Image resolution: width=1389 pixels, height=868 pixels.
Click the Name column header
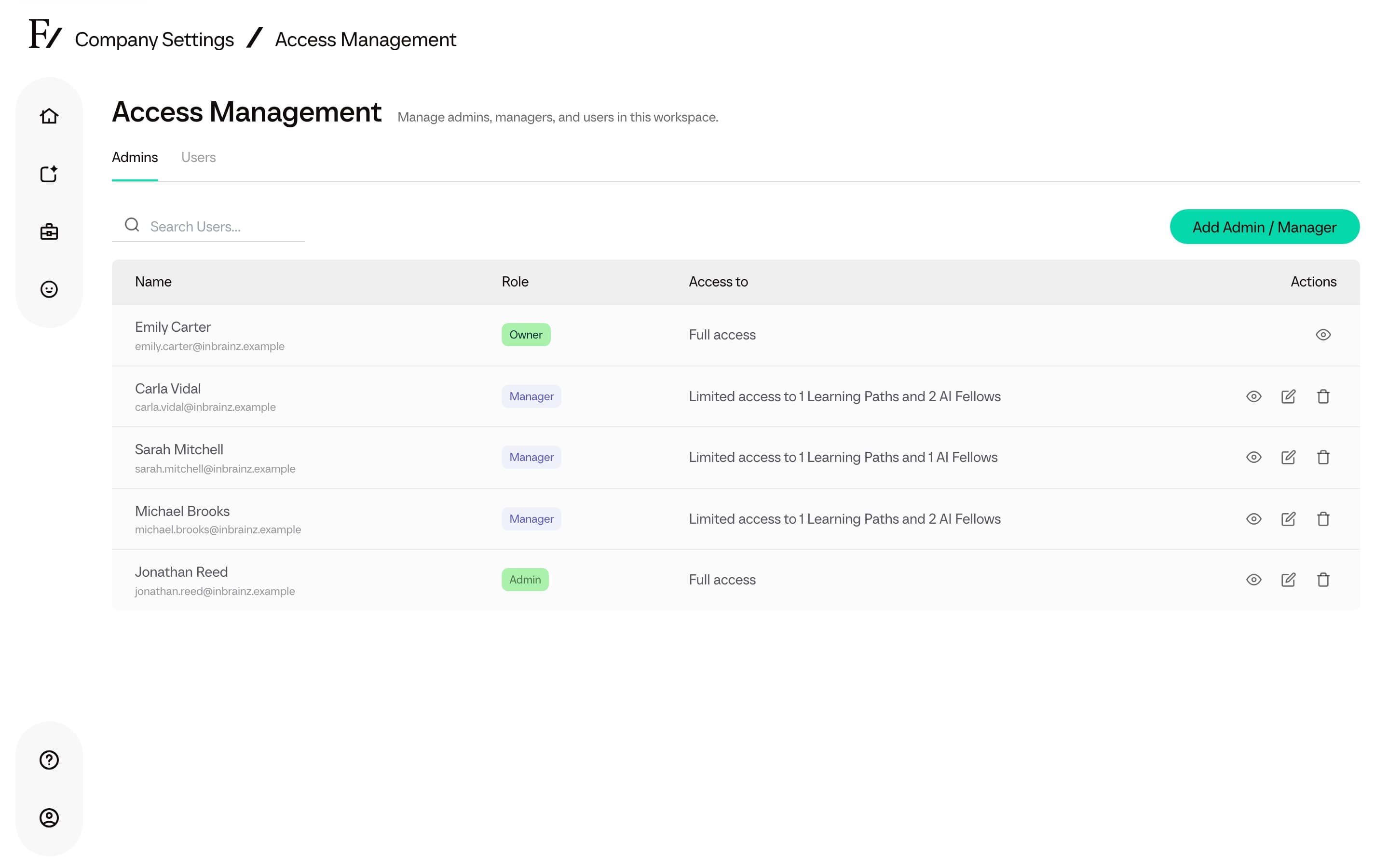click(x=153, y=282)
